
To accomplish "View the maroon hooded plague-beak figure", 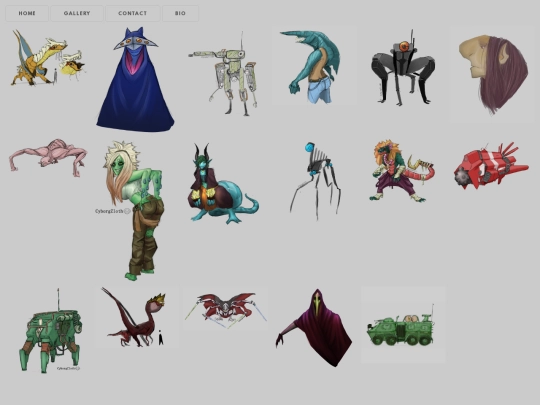I will click(x=314, y=328).
